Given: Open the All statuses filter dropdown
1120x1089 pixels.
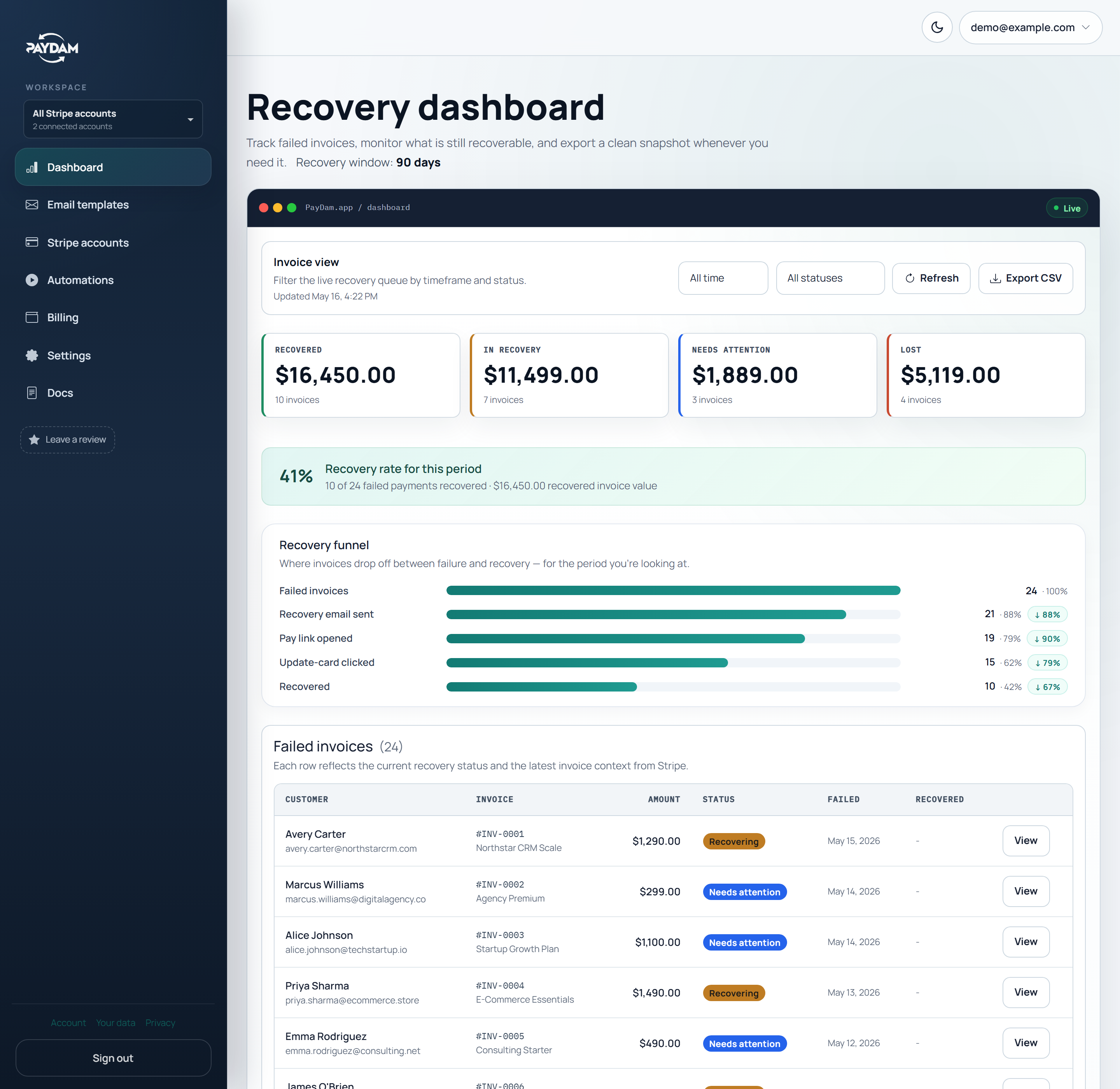Looking at the screenshot, I should [x=830, y=278].
